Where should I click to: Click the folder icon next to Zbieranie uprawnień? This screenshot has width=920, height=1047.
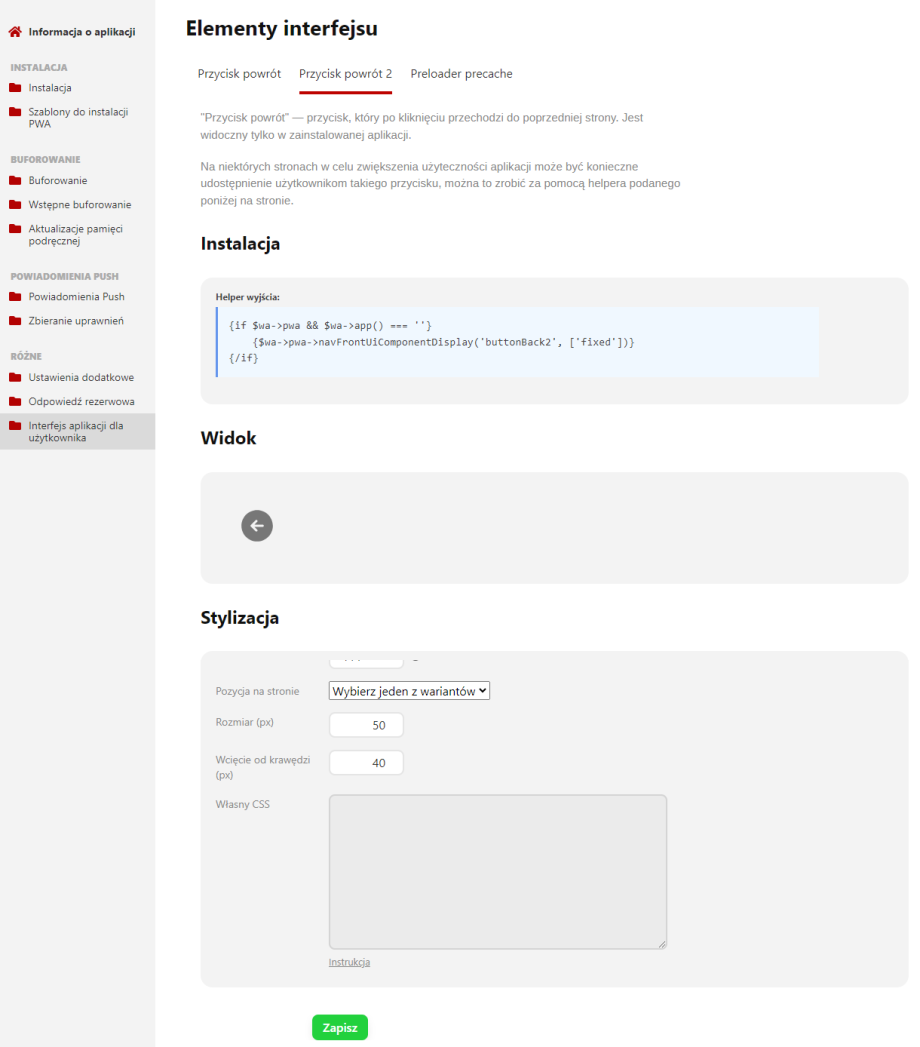(x=15, y=321)
